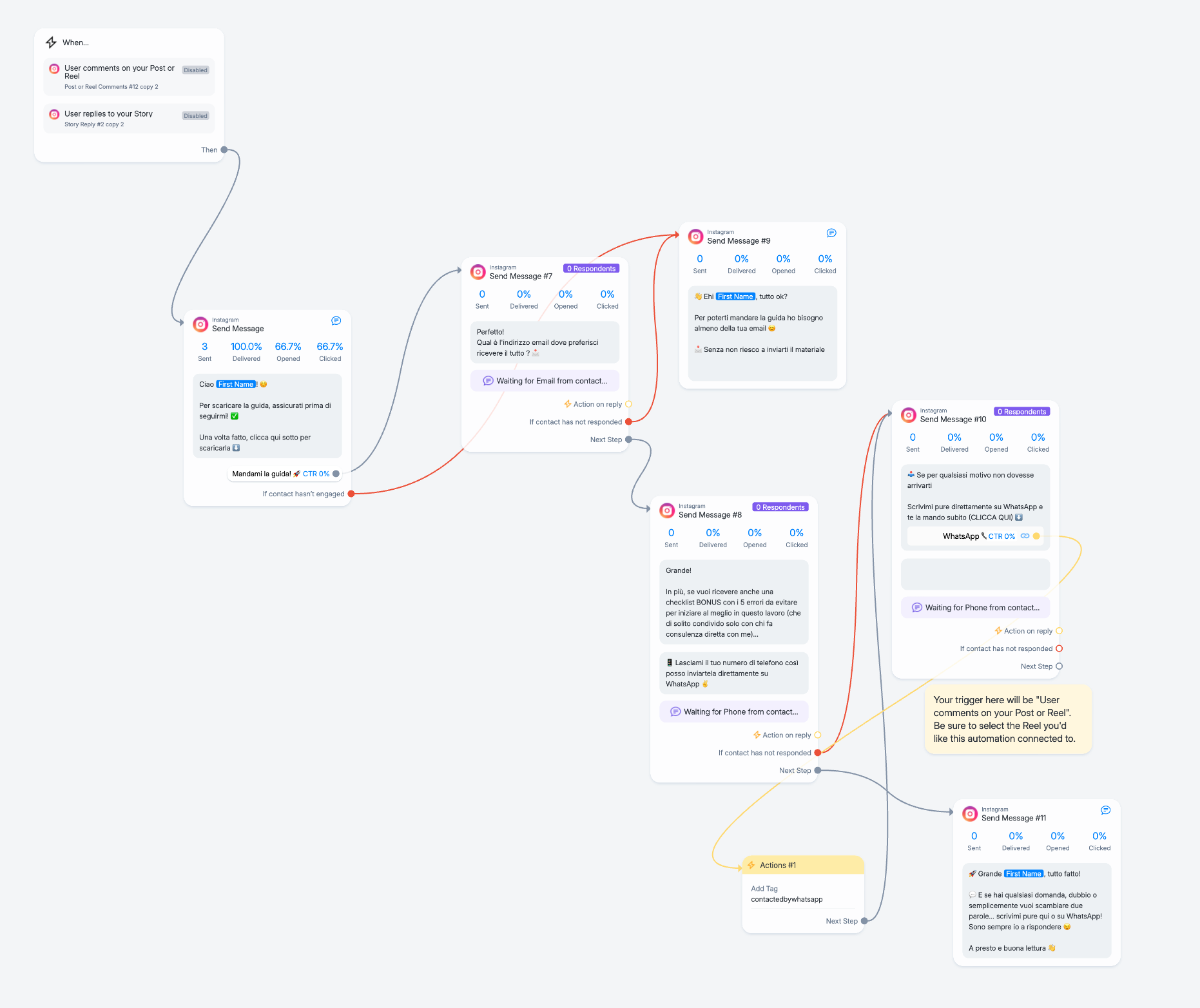
Task: Click the yellow trigger note about Post or Reel
Action: click(x=1008, y=719)
